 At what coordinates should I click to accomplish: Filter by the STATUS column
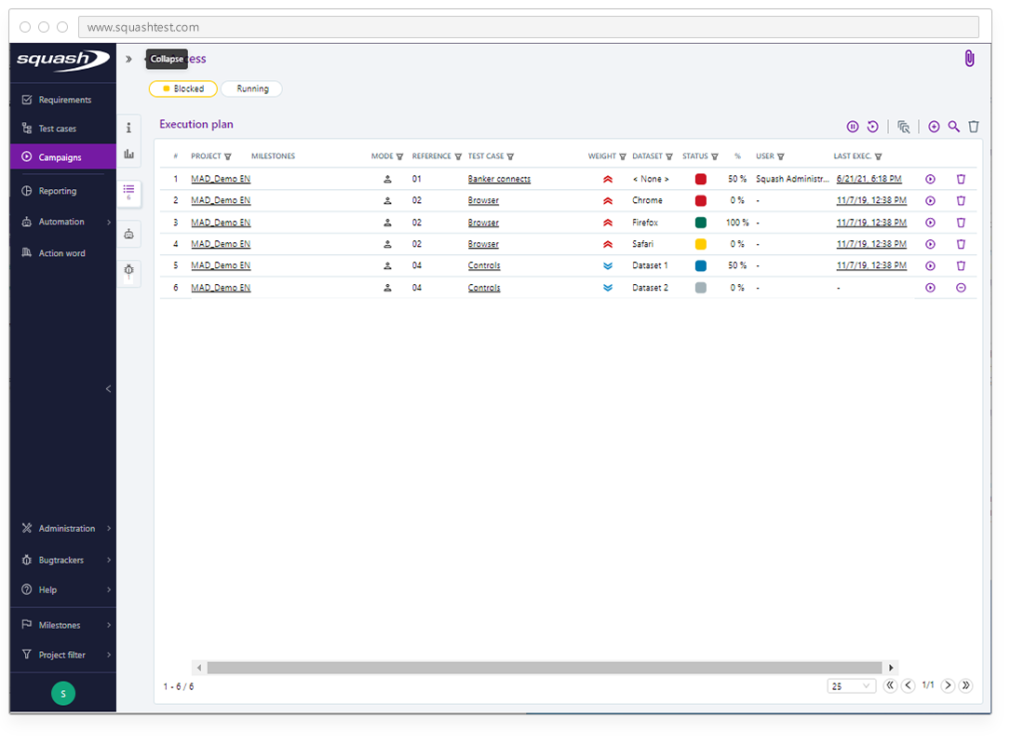714,157
